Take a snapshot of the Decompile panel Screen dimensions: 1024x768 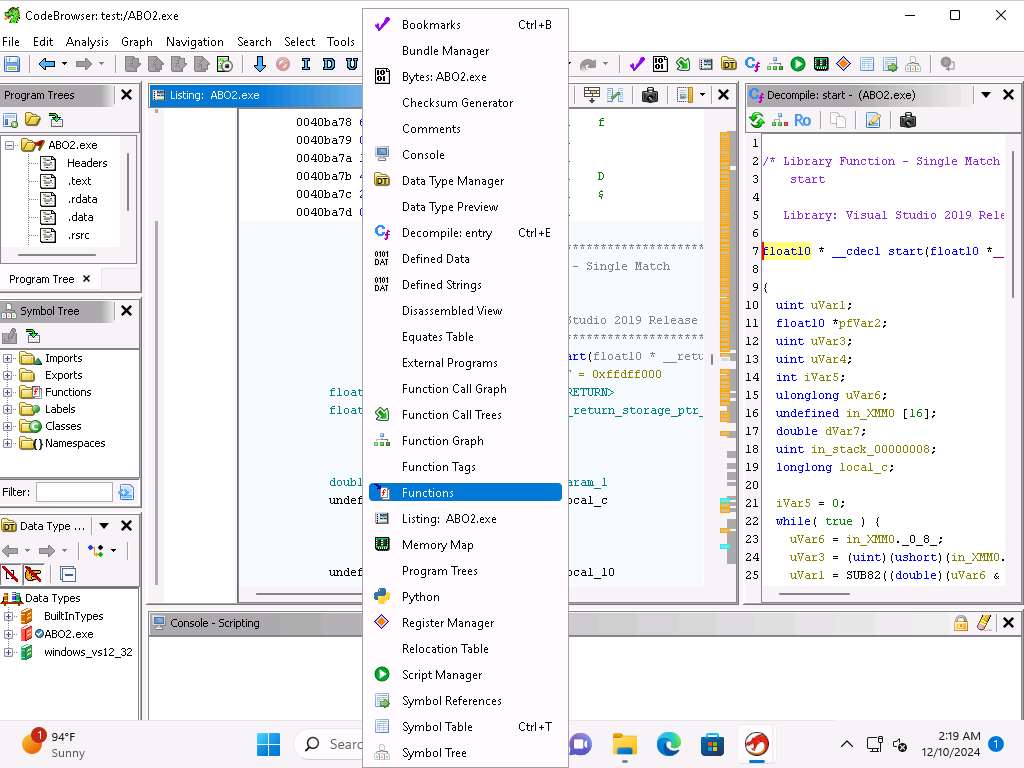click(x=907, y=121)
